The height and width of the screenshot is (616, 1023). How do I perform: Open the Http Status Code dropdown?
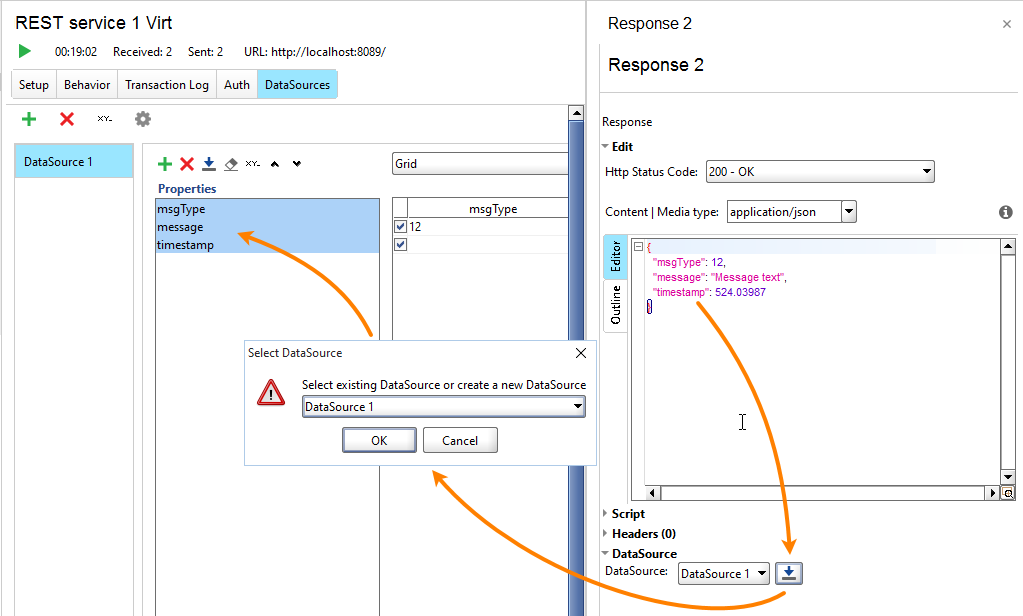click(x=925, y=171)
